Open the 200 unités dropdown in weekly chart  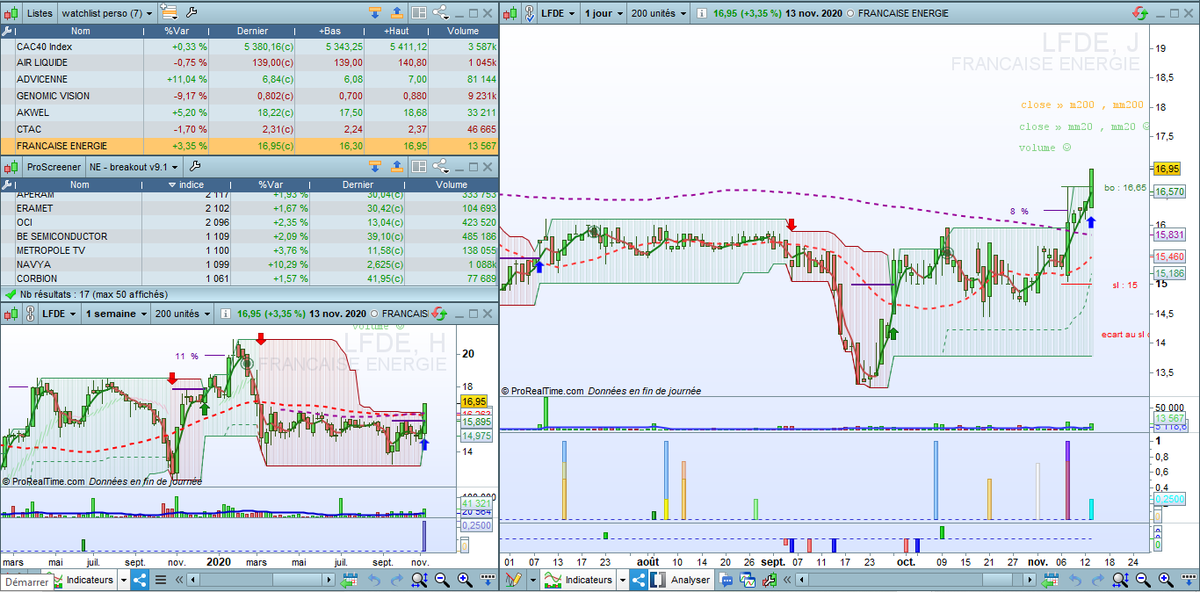pos(182,313)
